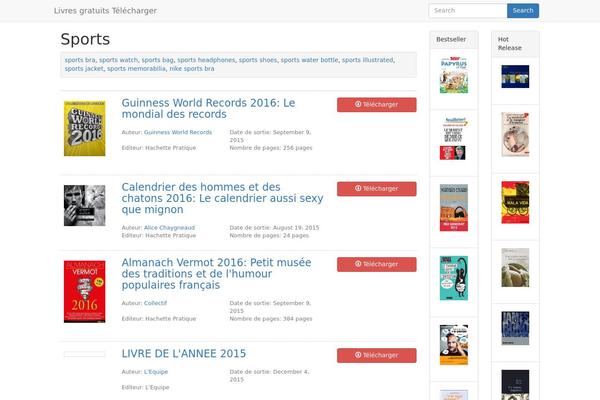This screenshot has height=400, width=600.
Task: Open the second Bestseller cover with red portrait
Action: click(x=454, y=139)
